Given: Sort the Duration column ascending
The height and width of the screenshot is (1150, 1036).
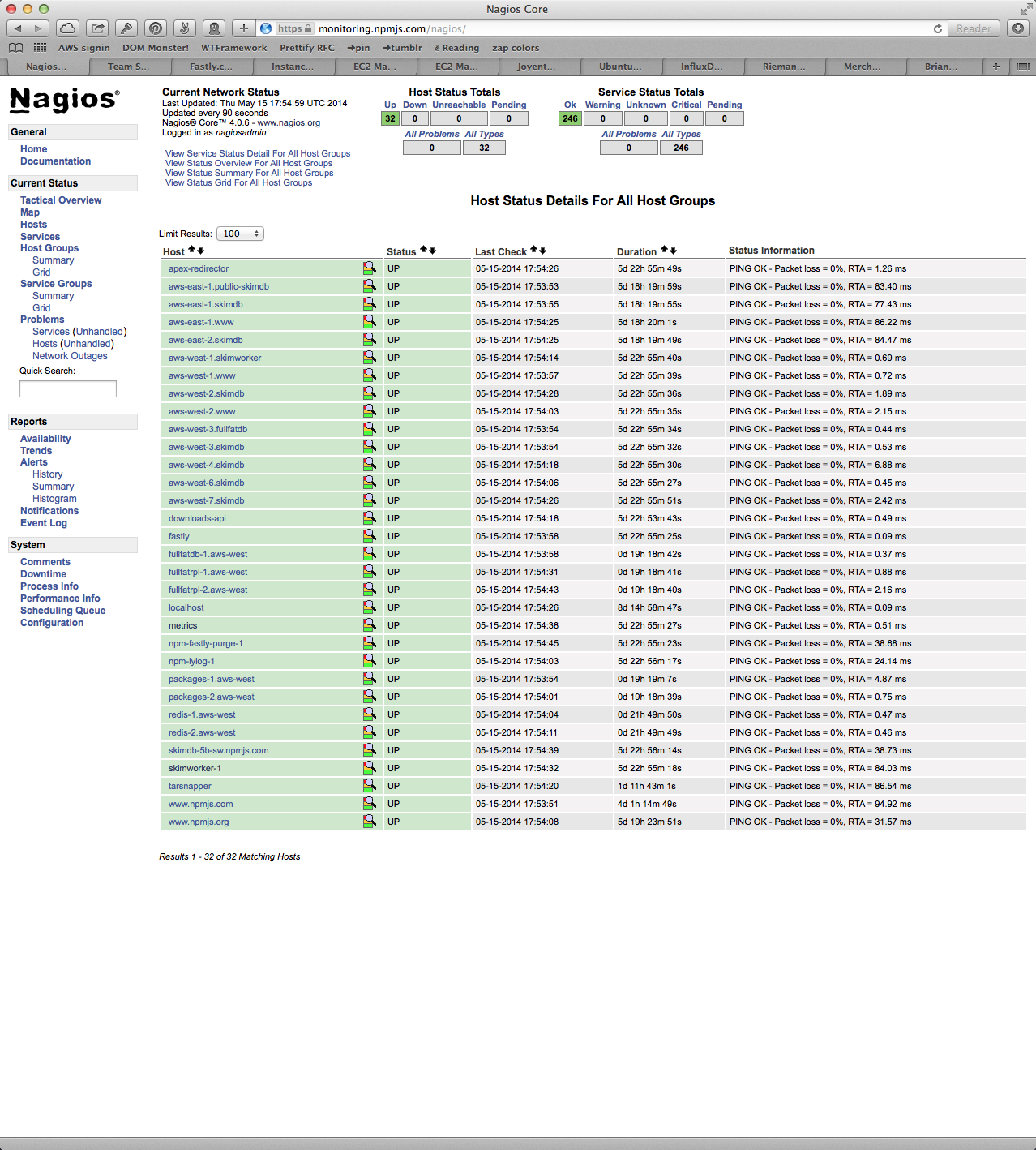Looking at the screenshot, I should click(x=664, y=248).
